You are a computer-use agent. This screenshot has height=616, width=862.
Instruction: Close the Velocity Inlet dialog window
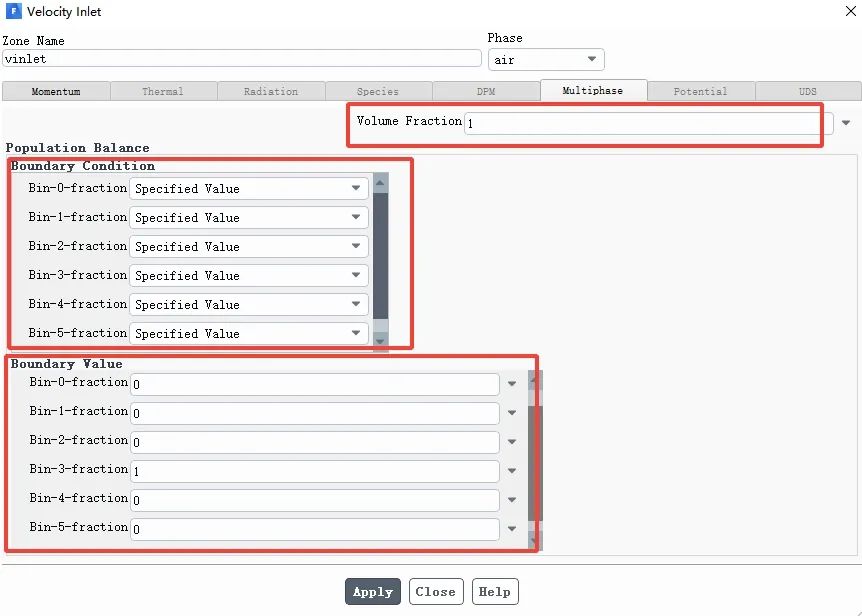pos(849,11)
